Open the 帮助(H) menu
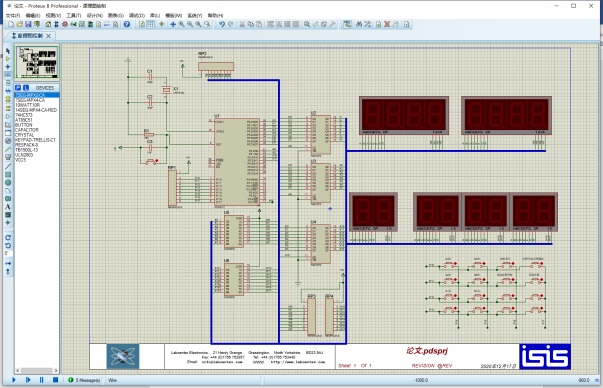Screen dimensions: 603x388 point(215,15)
